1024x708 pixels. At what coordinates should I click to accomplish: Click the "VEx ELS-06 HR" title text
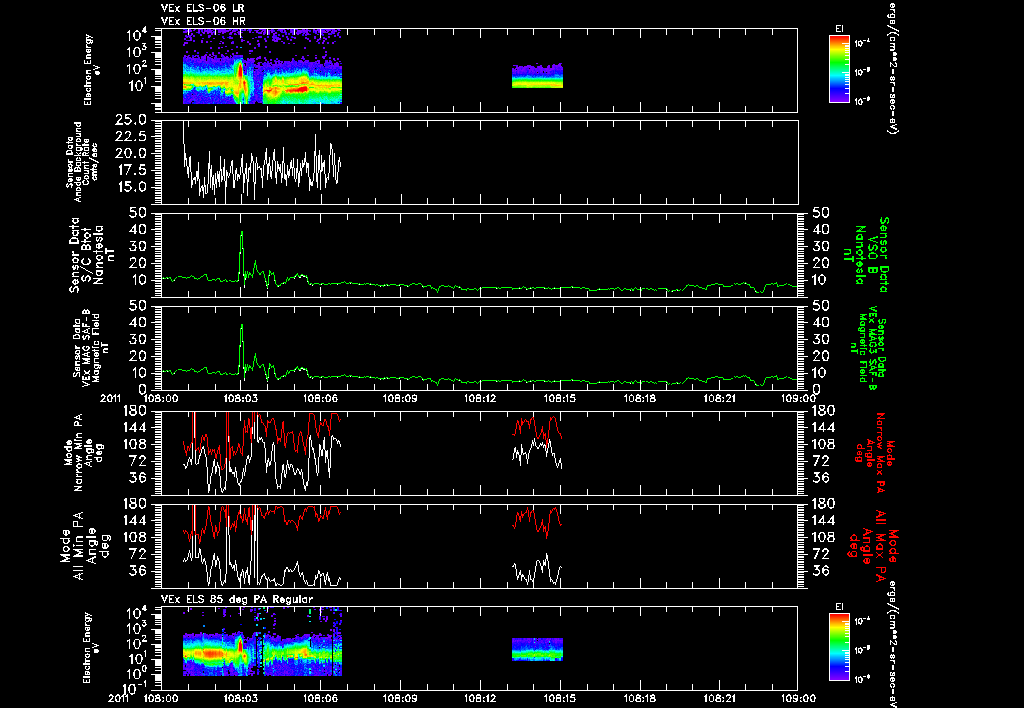click(203, 22)
